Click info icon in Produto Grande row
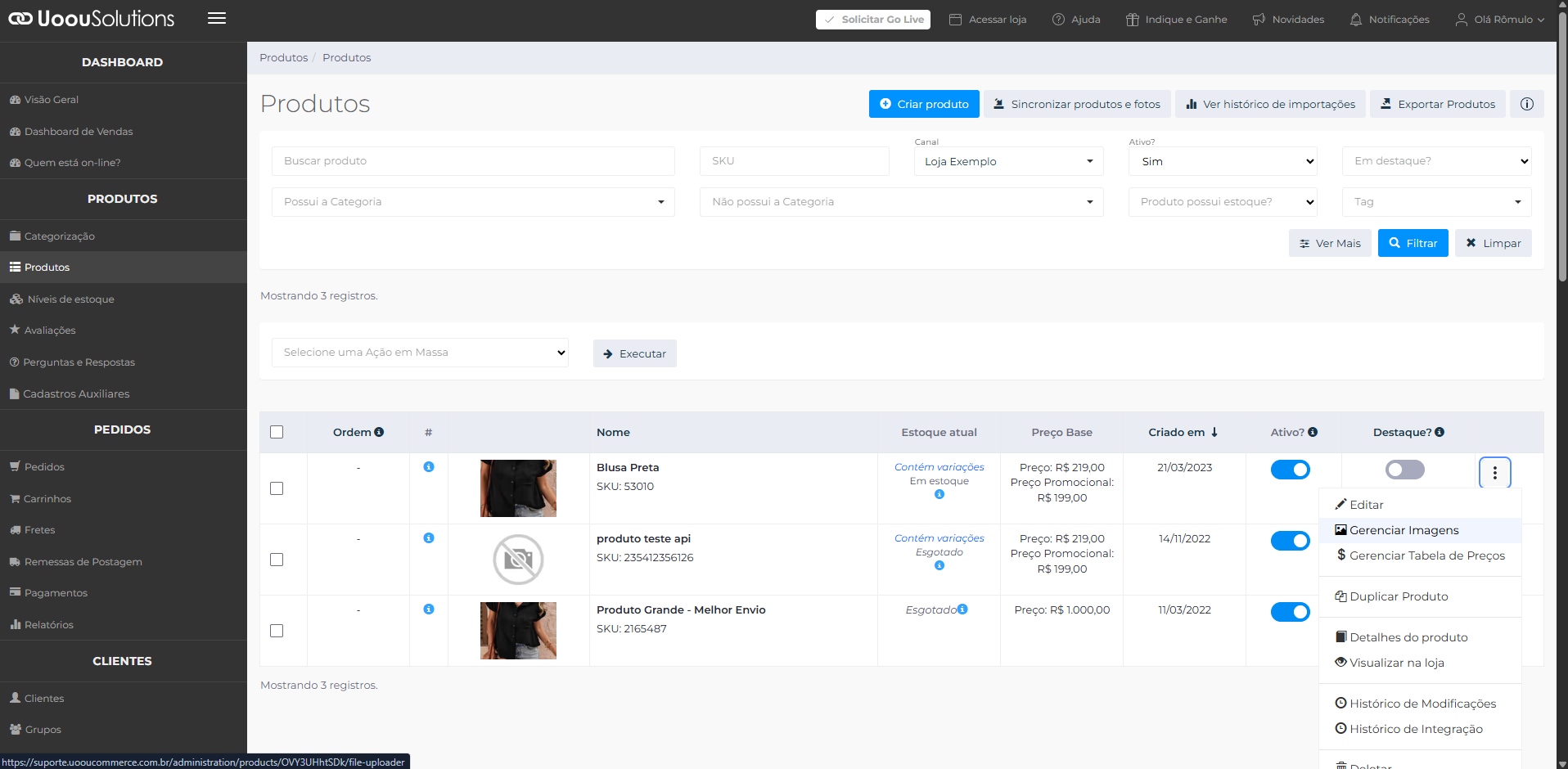Image resolution: width=1568 pixels, height=769 pixels. coord(429,609)
